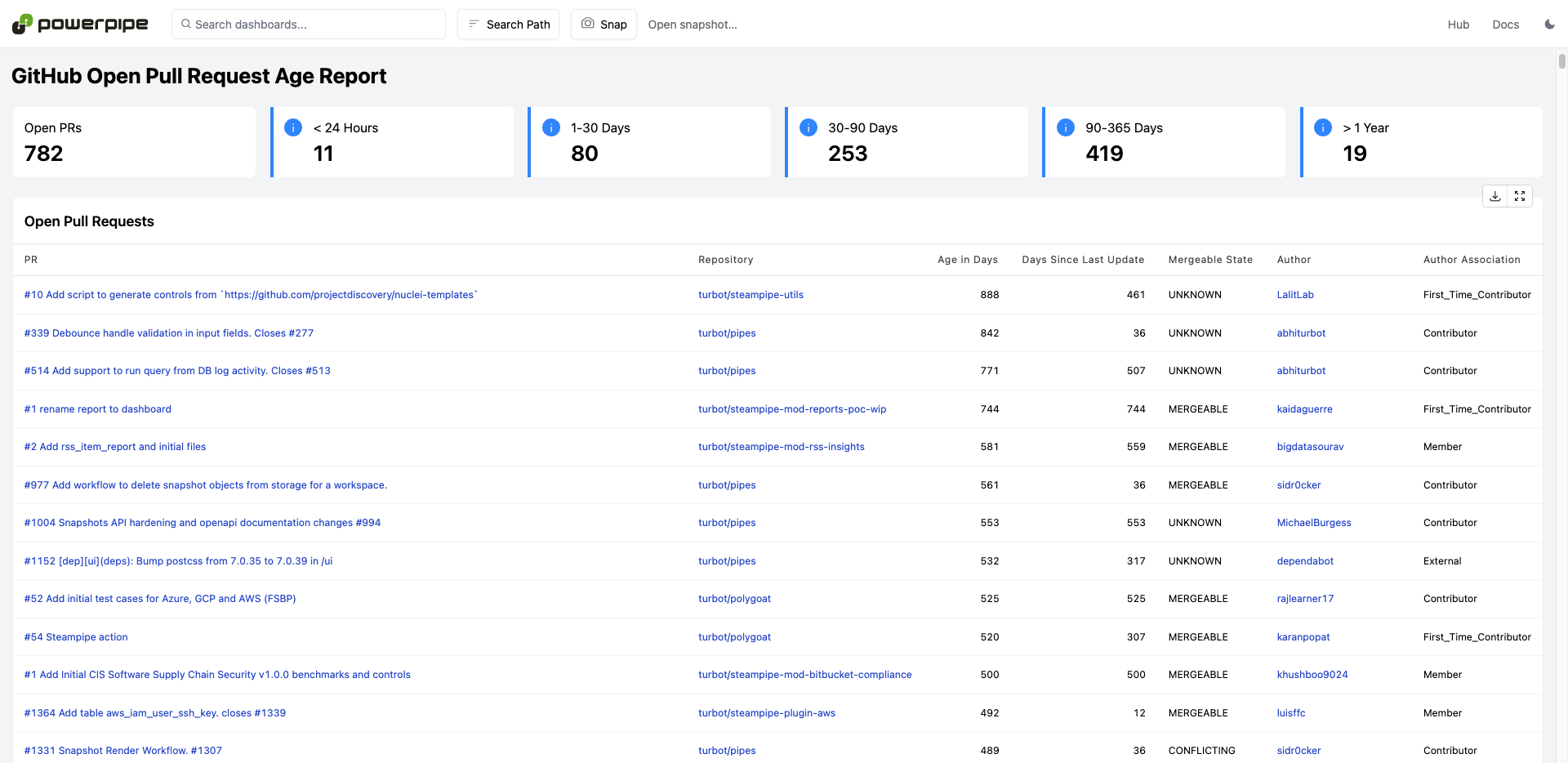Click info icon on 30-90 Days card
This screenshot has width=1568, height=763.
[808, 127]
